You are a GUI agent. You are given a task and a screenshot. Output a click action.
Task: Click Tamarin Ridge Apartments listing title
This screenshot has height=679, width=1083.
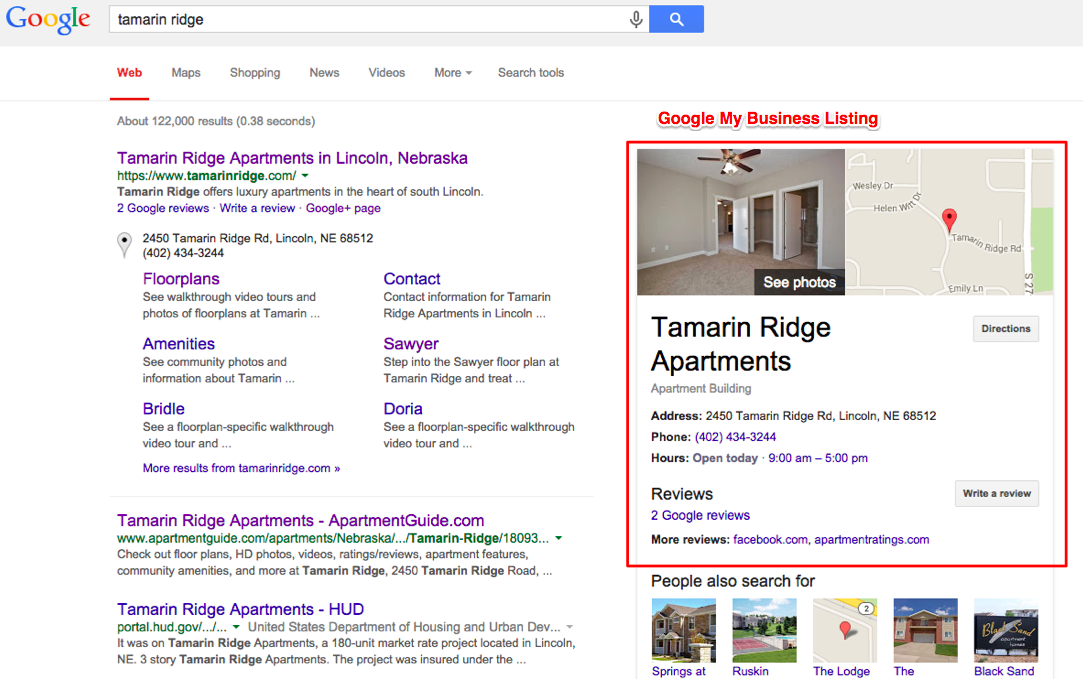(x=741, y=344)
